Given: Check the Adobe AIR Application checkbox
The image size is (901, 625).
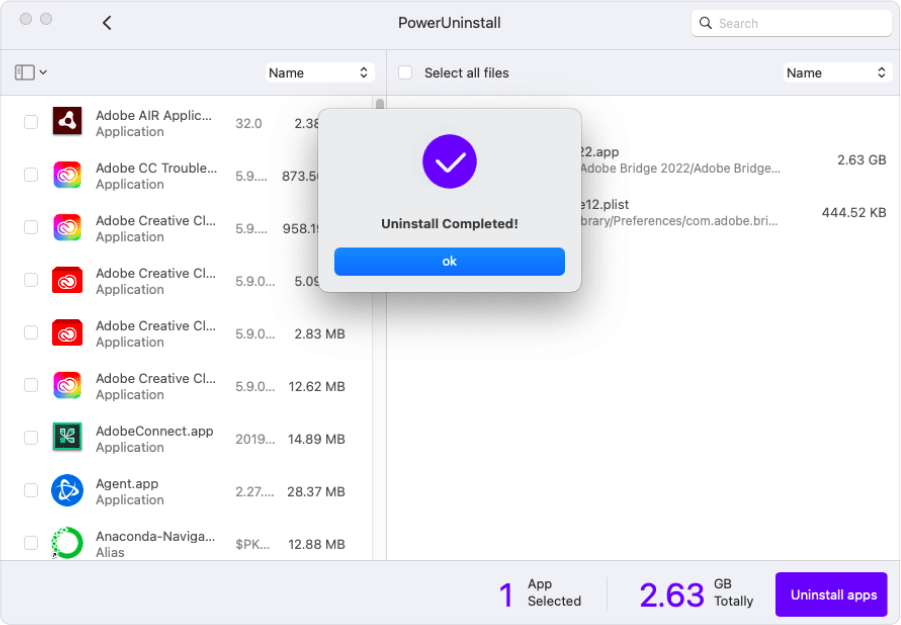Looking at the screenshot, I should click(31, 122).
